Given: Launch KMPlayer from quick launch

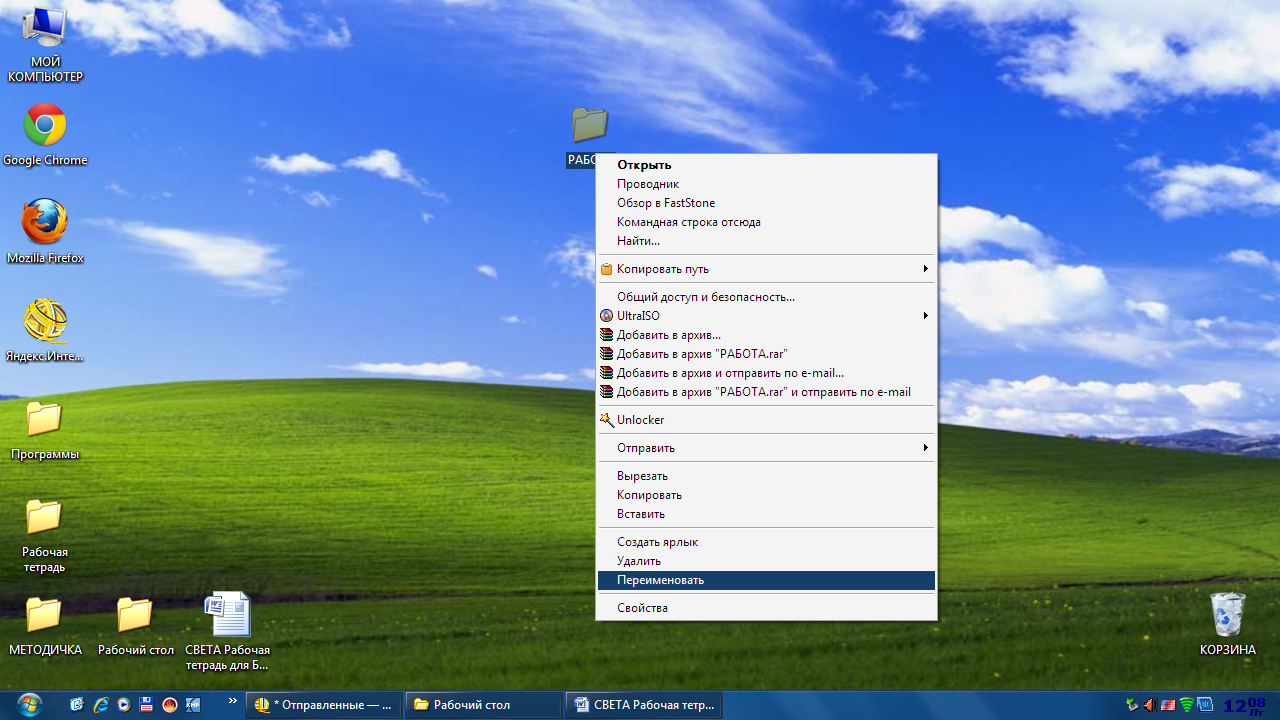Looking at the screenshot, I should 193,705.
